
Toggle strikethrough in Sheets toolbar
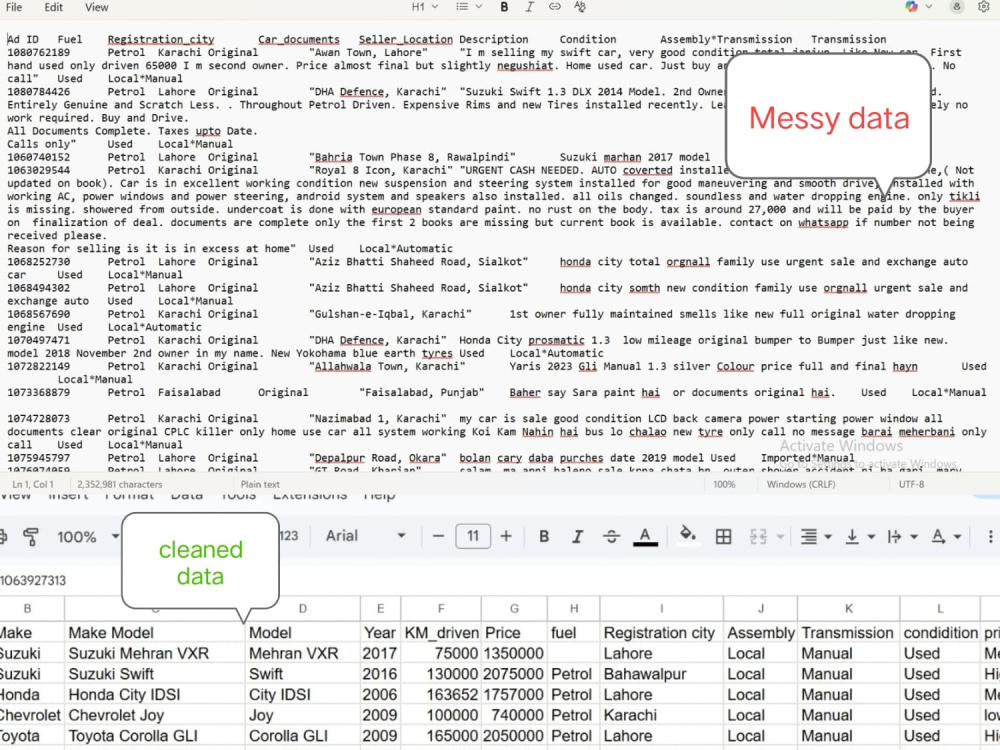(611, 536)
